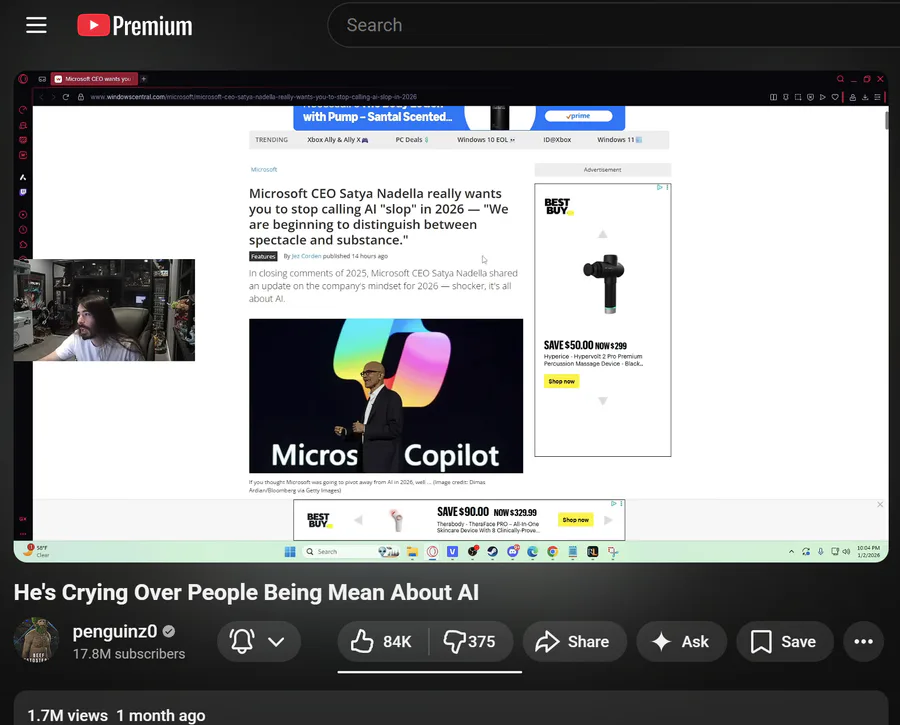Open the Share dialog
The width and height of the screenshot is (900, 725).
(575, 642)
